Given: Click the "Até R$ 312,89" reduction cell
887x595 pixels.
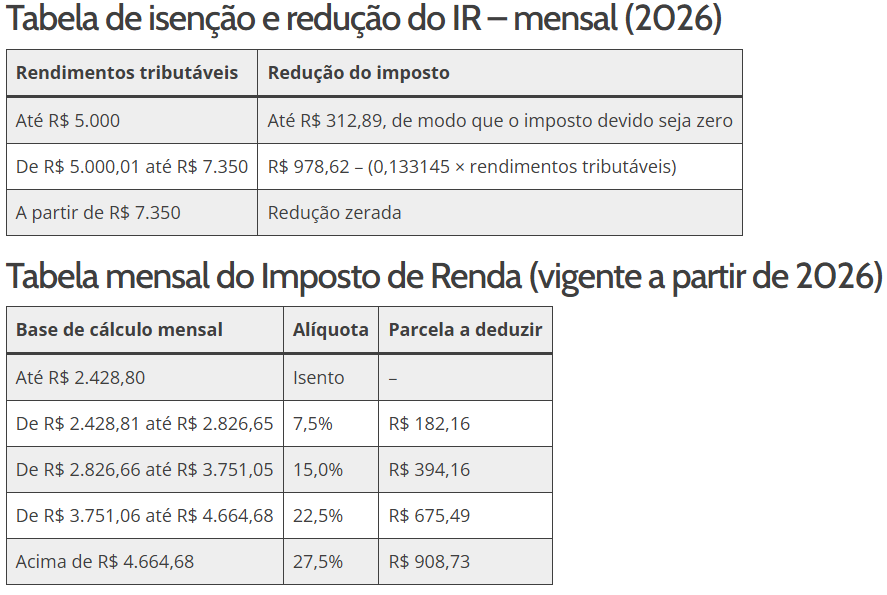Looking at the screenshot, I should pyautogui.click(x=500, y=121).
